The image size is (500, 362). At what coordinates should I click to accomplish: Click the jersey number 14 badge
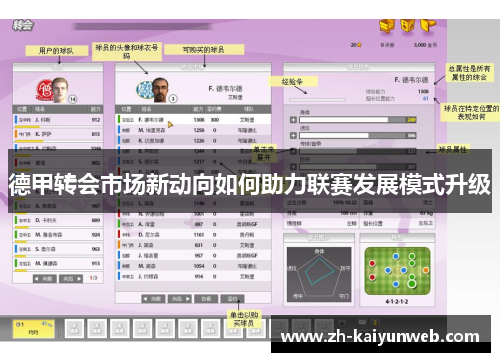[73, 99]
